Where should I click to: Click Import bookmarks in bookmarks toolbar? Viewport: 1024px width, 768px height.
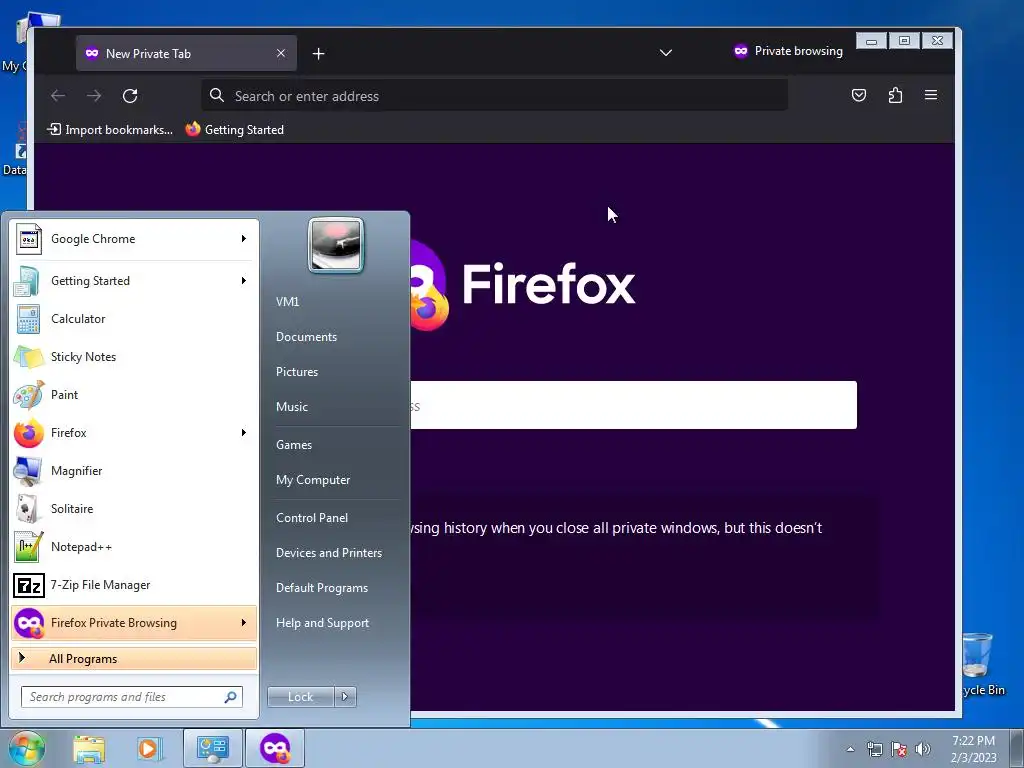110,129
